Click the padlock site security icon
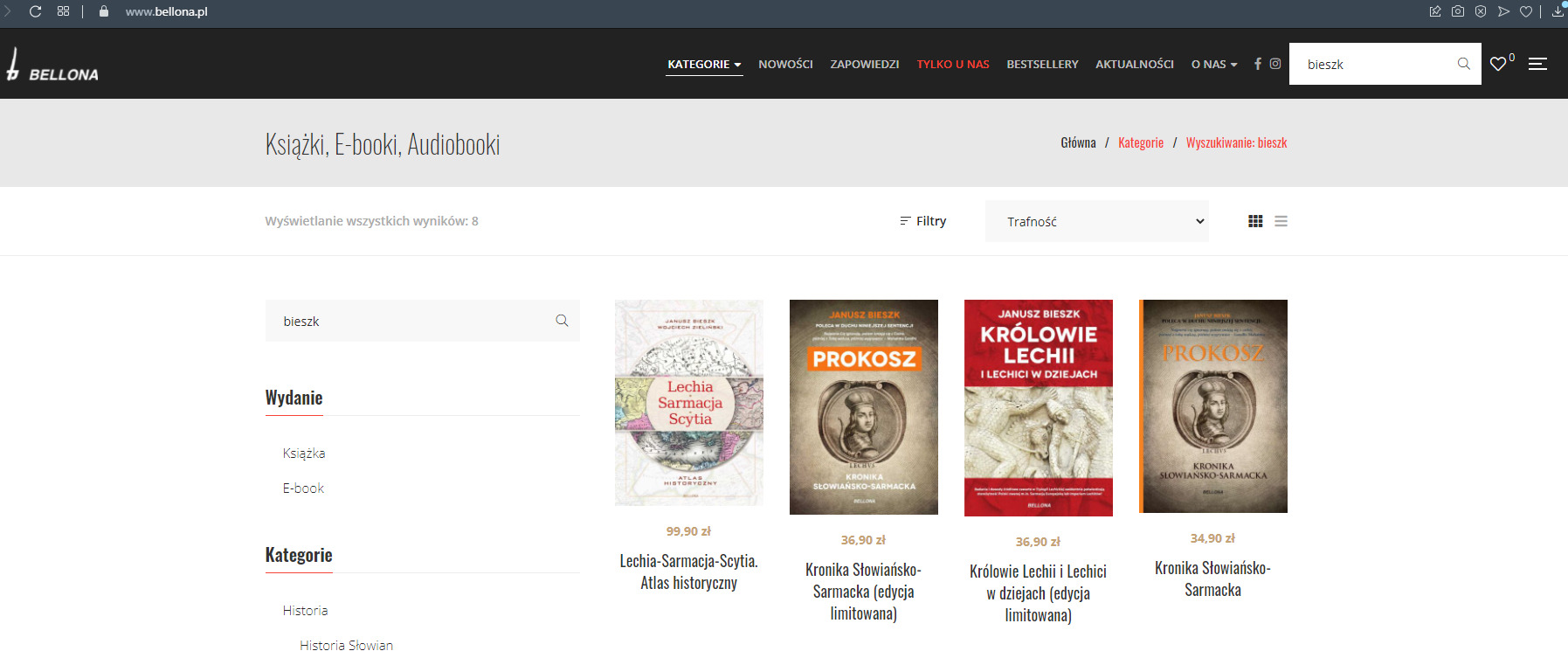The height and width of the screenshot is (658, 1568). 104,11
